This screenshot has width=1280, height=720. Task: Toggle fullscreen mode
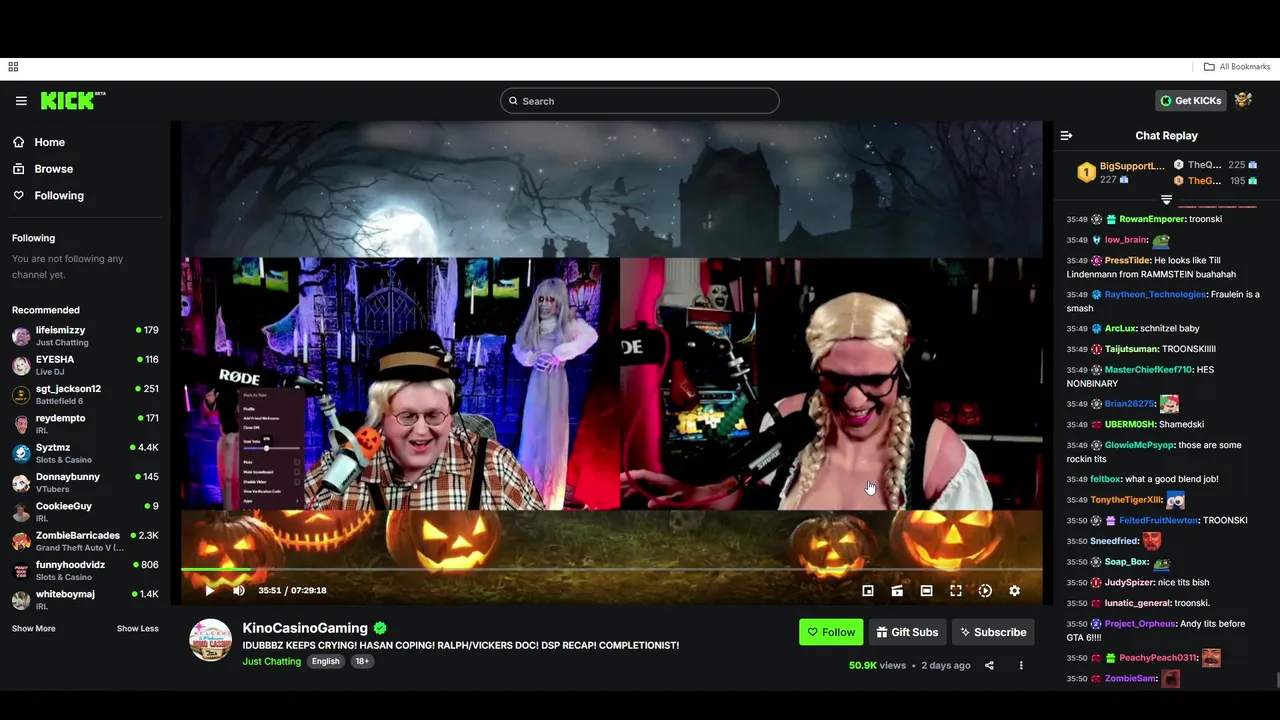956,591
